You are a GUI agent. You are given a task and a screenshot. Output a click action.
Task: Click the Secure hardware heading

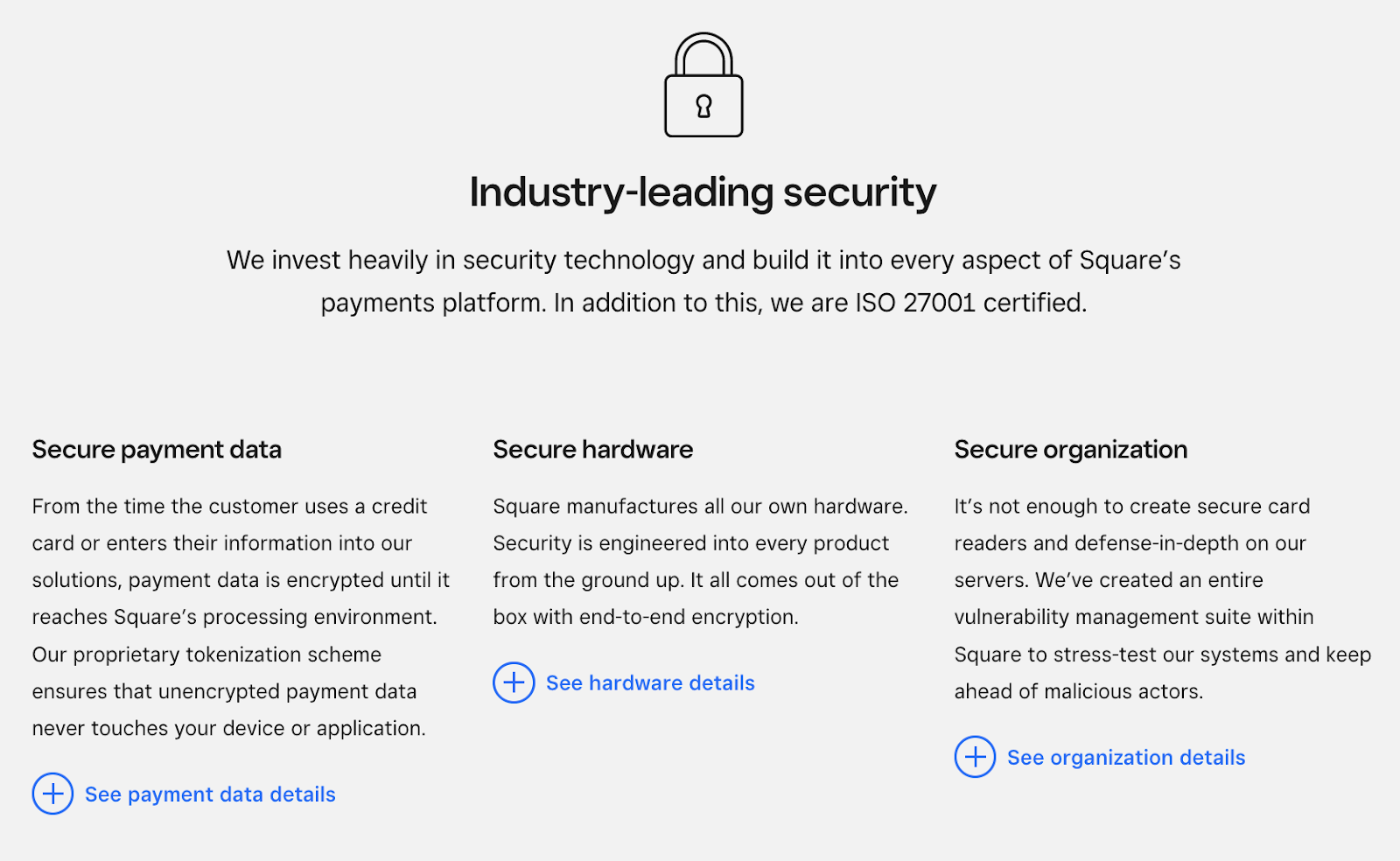[x=592, y=450]
